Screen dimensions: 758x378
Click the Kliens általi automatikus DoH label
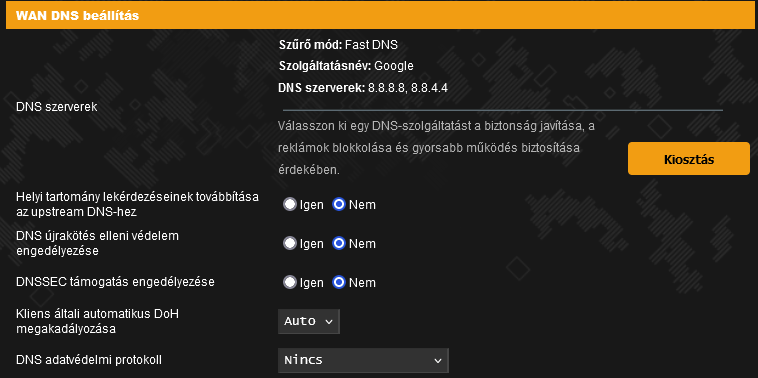click(x=98, y=321)
